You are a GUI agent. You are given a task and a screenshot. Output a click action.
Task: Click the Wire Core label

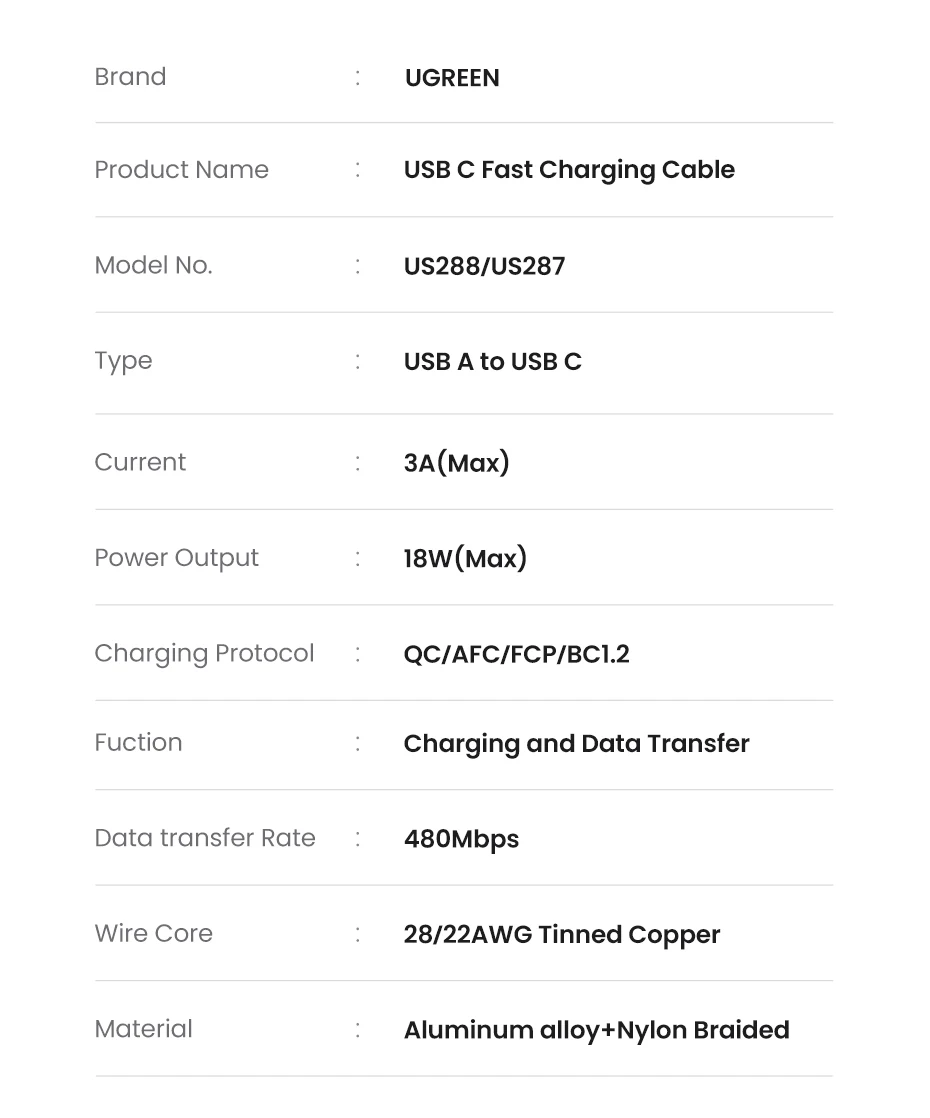click(x=153, y=933)
